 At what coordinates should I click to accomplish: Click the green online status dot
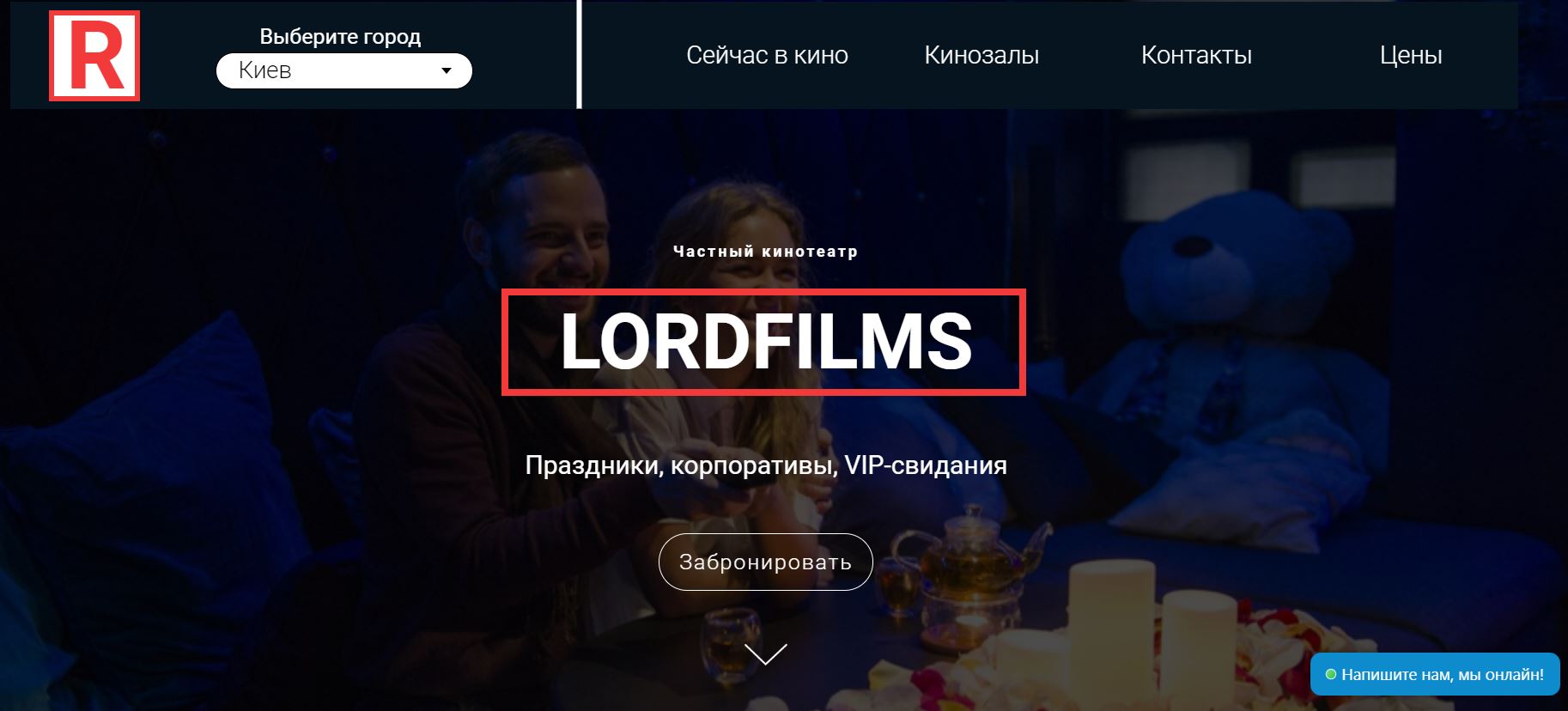coord(1331,675)
